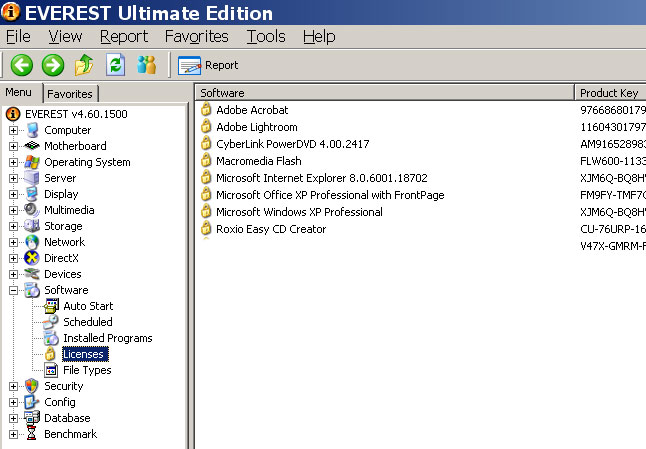Viewport: 646px width, 449px height.
Task: Click the people Manage users toolbar icon
Action: pyautogui.click(x=147, y=65)
